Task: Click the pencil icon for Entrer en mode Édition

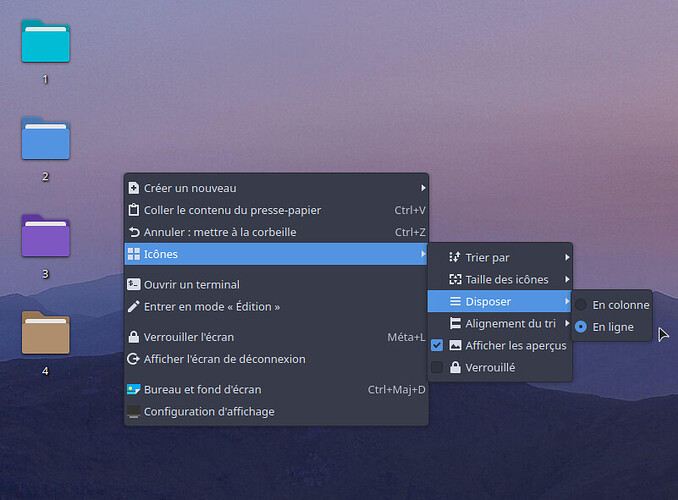Action: [x=134, y=307]
